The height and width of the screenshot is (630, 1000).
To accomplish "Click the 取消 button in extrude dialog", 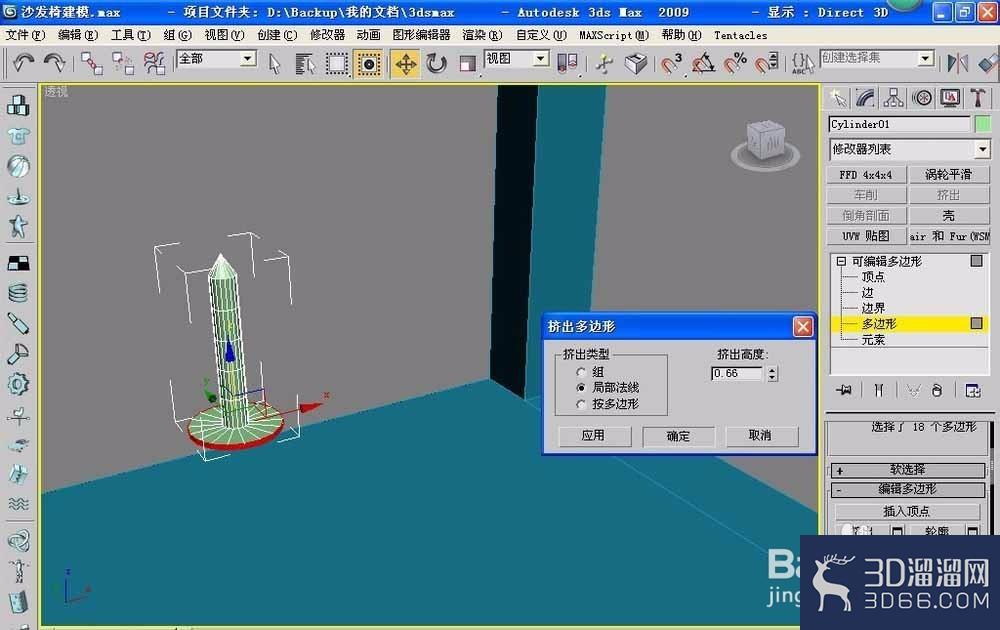I will [x=760, y=436].
